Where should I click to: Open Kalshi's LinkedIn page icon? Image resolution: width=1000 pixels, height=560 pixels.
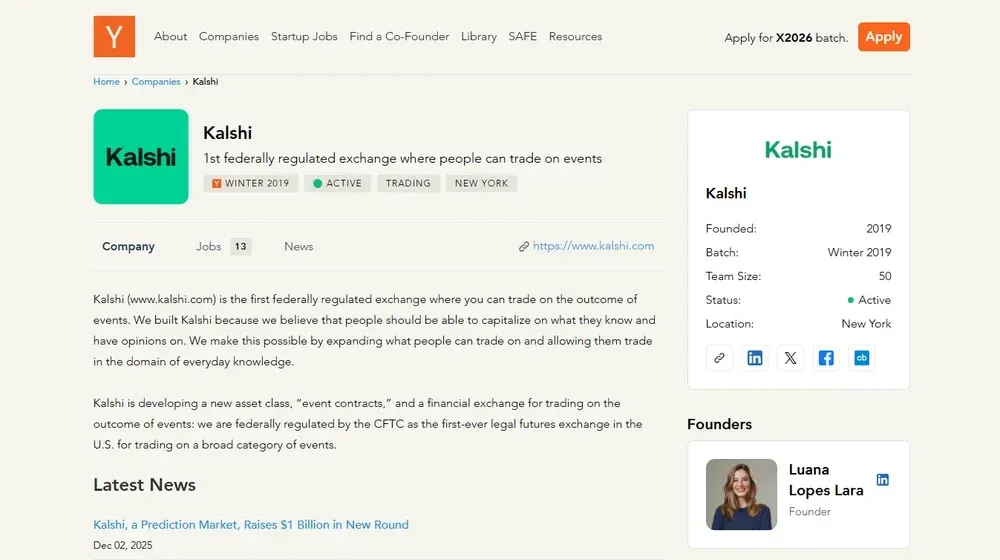click(x=754, y=358)
